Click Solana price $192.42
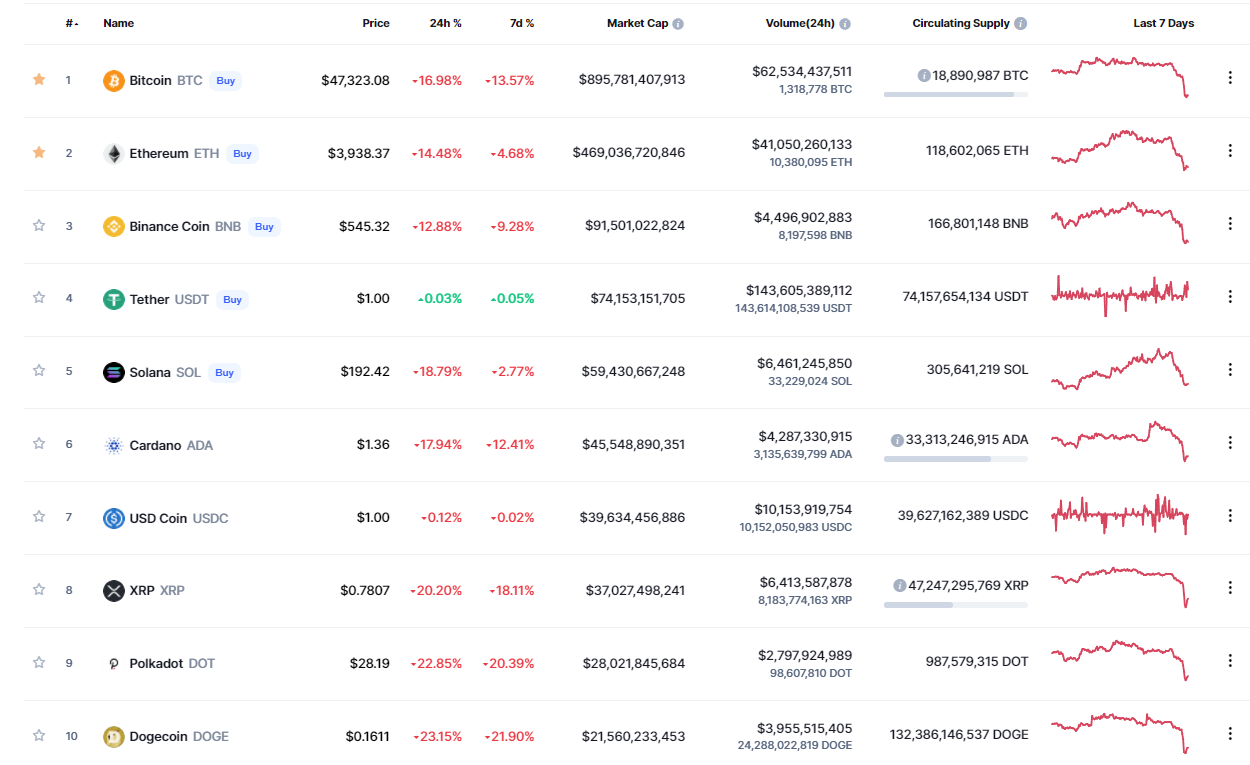The image size is (1250, 765). [365, 371]
